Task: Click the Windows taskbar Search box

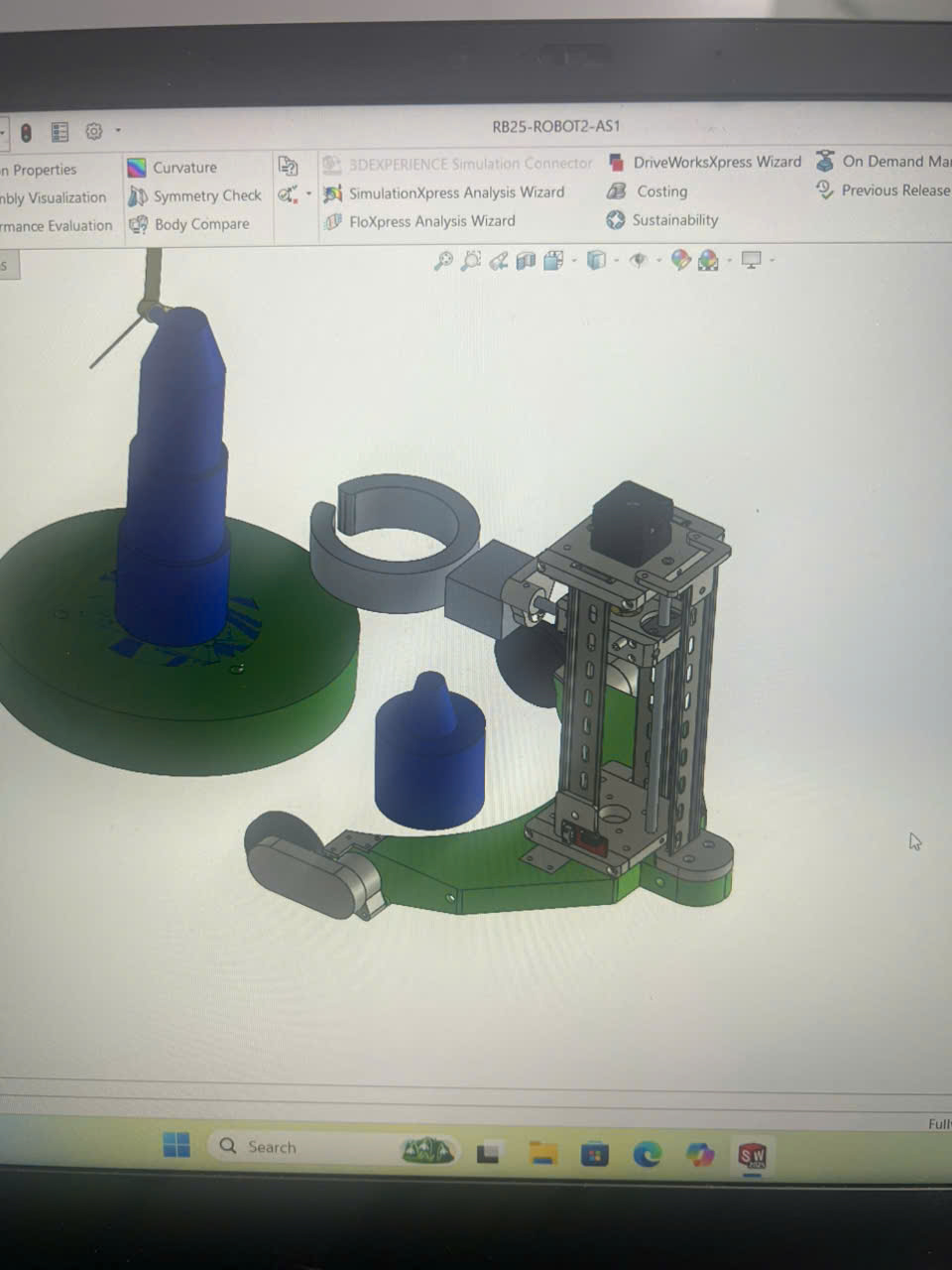Action: tap(297, 1147)
